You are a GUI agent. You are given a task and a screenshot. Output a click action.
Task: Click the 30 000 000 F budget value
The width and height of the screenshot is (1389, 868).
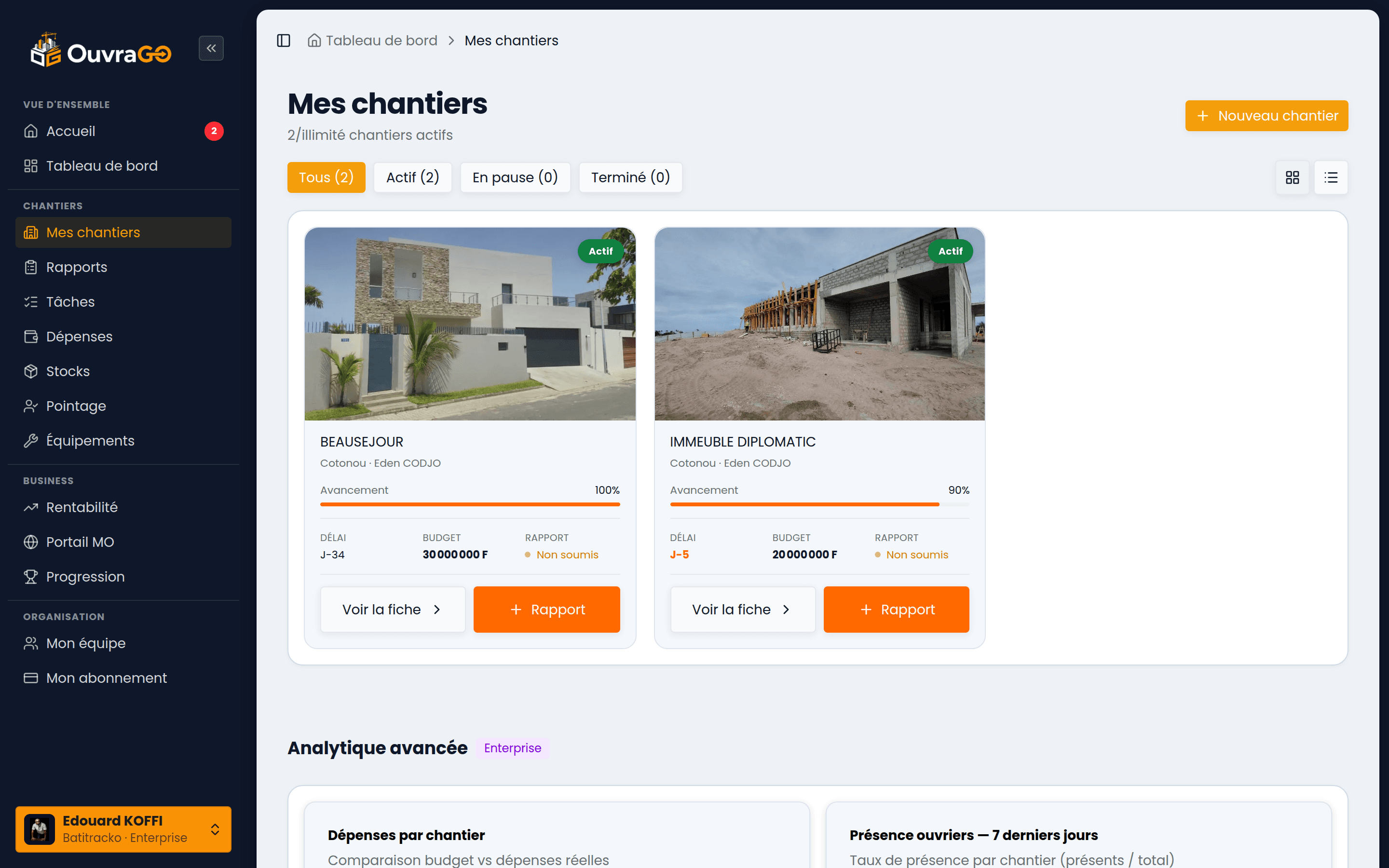(455, 555)
